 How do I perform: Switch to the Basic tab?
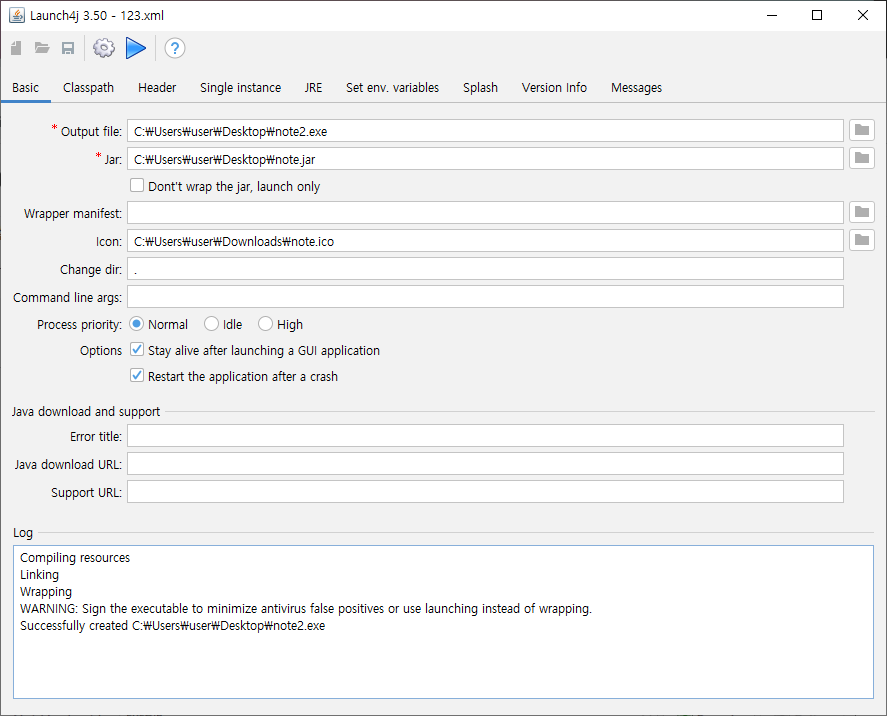click(x=25, y=88)
